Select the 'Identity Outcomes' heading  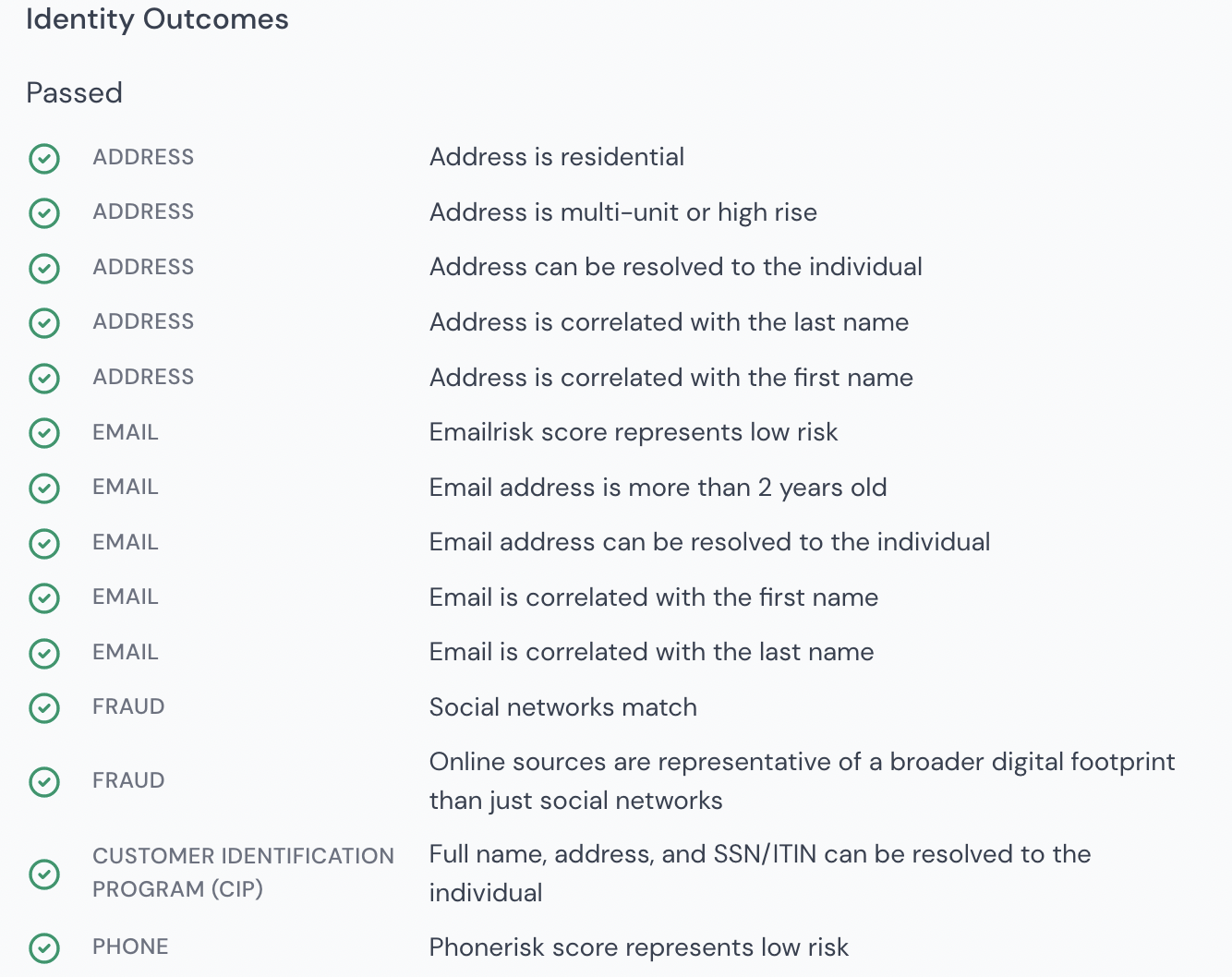point(157,19)
